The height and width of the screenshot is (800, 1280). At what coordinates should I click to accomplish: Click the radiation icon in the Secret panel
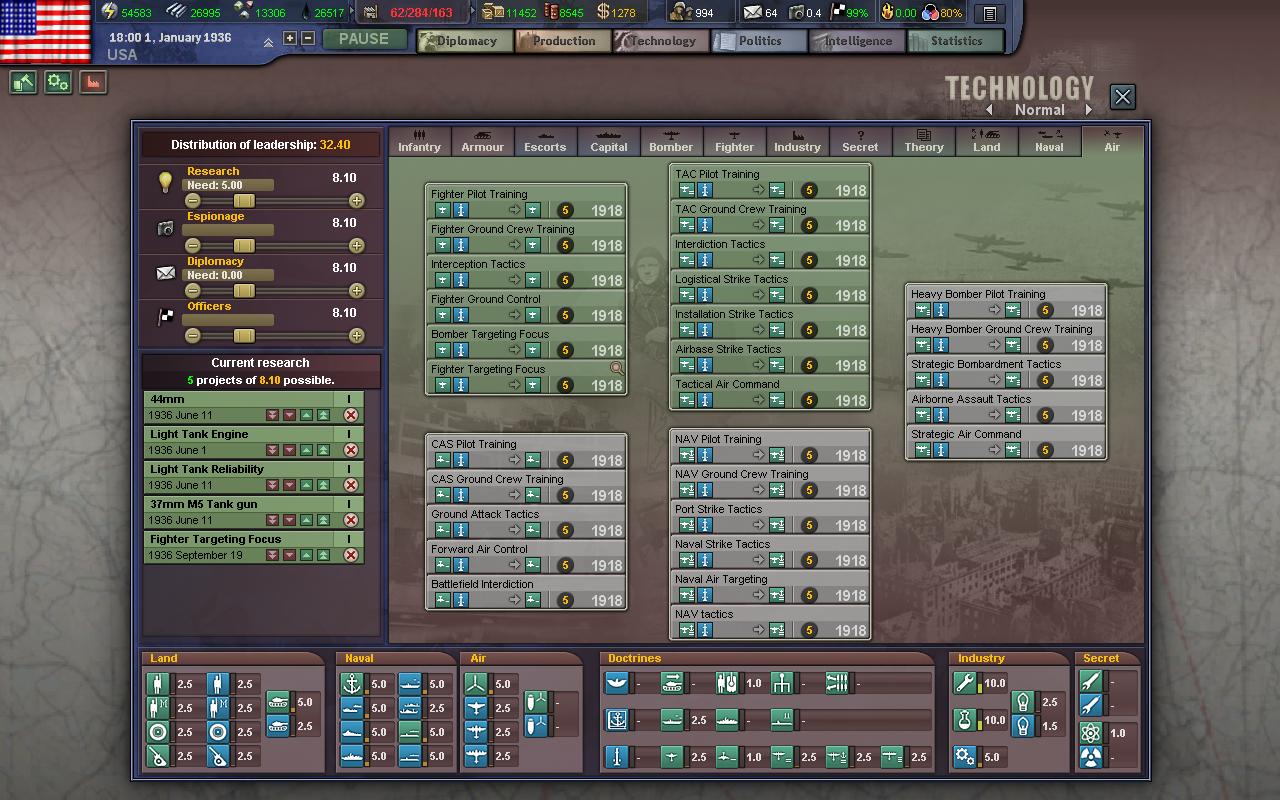(x=1091, y=758)
